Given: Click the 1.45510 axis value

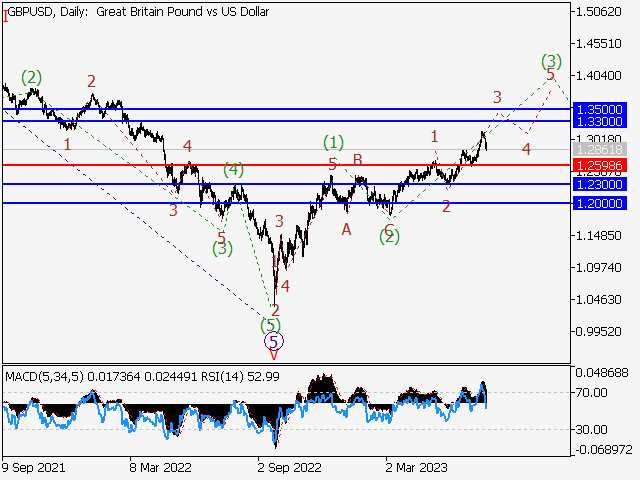Looking at the screenshot, I should (598, 43).
